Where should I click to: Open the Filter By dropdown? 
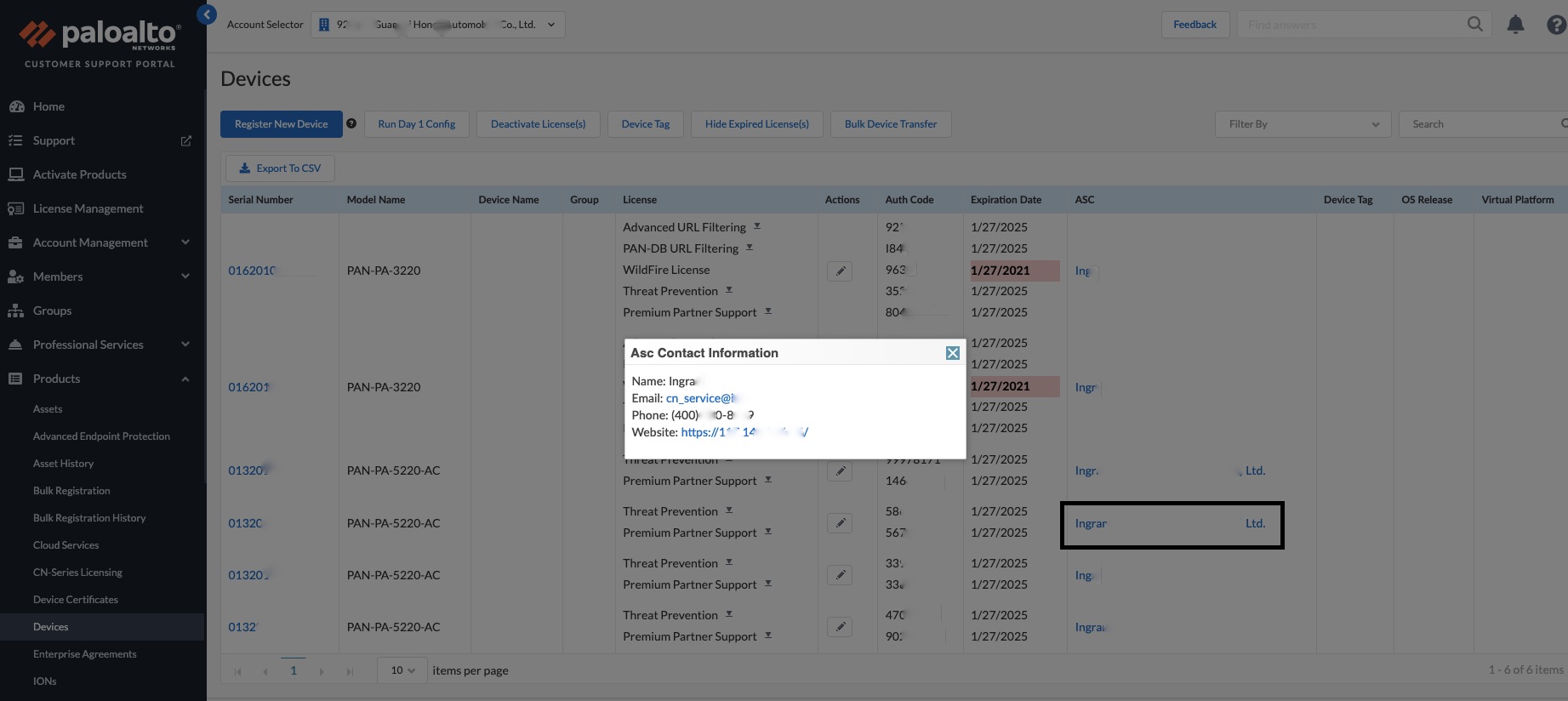(x=1303, y=124)
